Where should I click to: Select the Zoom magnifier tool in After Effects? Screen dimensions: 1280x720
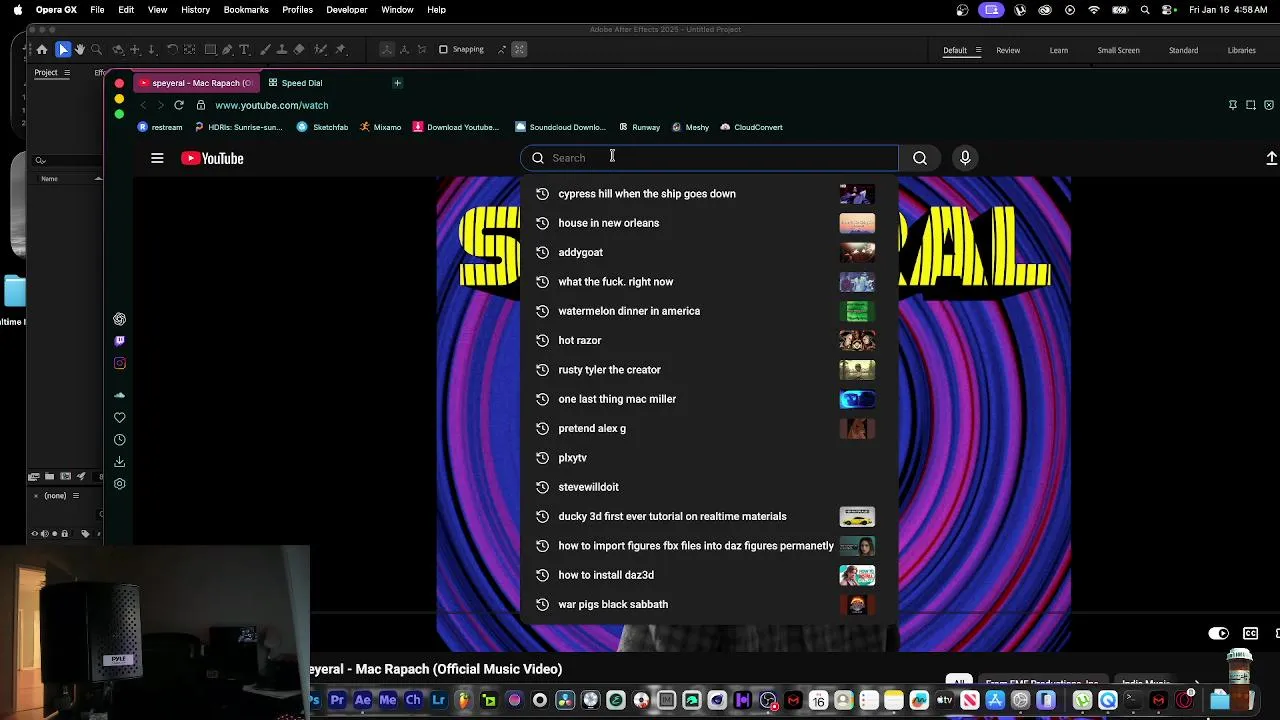[x=97, y=49]
